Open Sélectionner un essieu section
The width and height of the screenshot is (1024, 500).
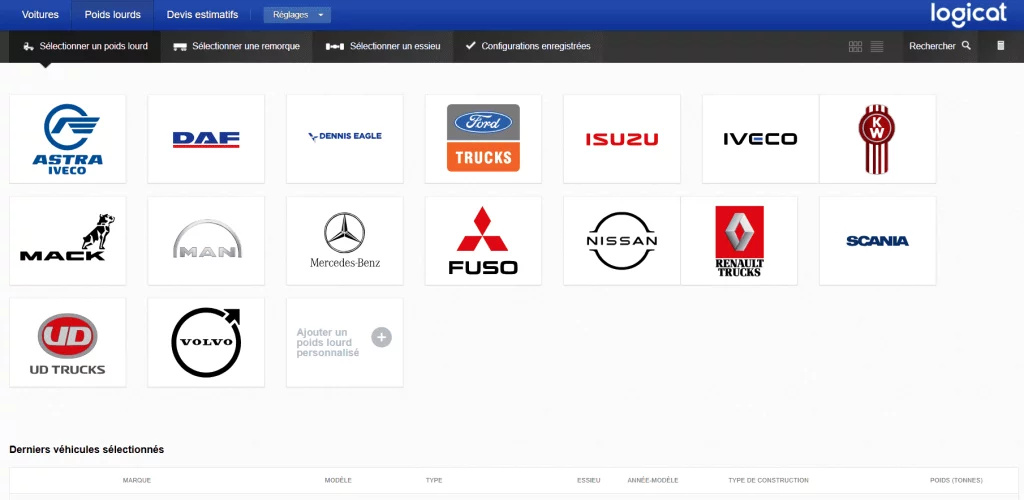383,46
